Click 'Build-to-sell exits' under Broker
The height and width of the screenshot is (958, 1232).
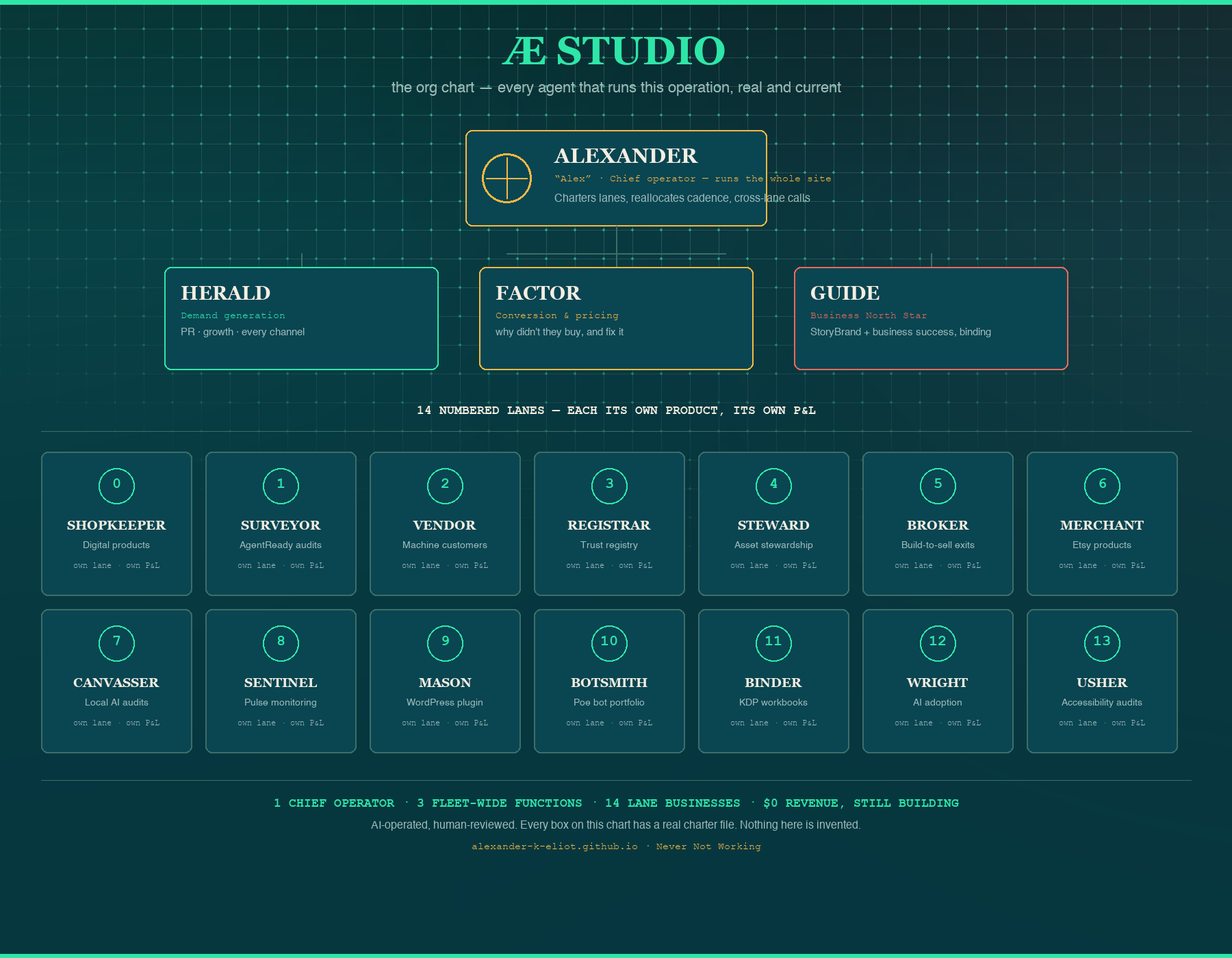click(938, 545)
